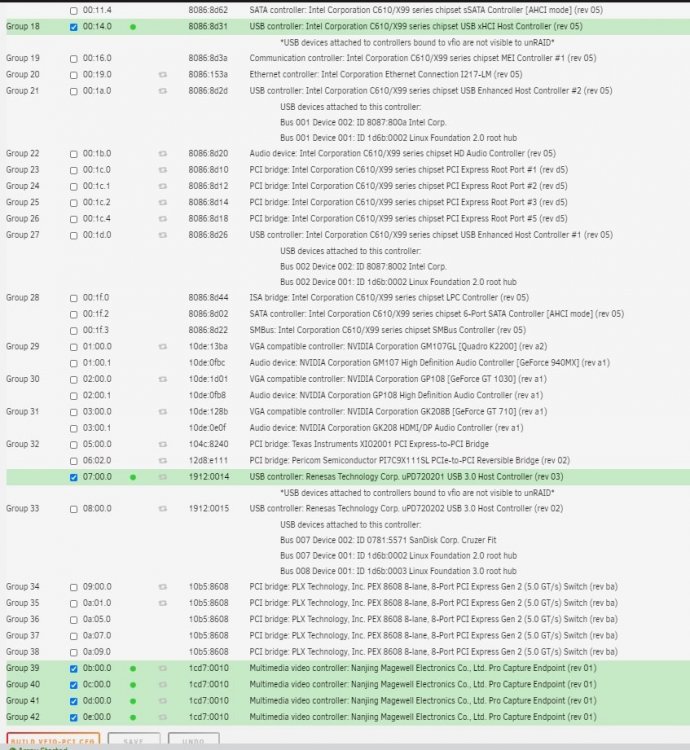Click the reset icon for USB controller 00:1d.0
This screenshot has height=750, width=690.
163,235
